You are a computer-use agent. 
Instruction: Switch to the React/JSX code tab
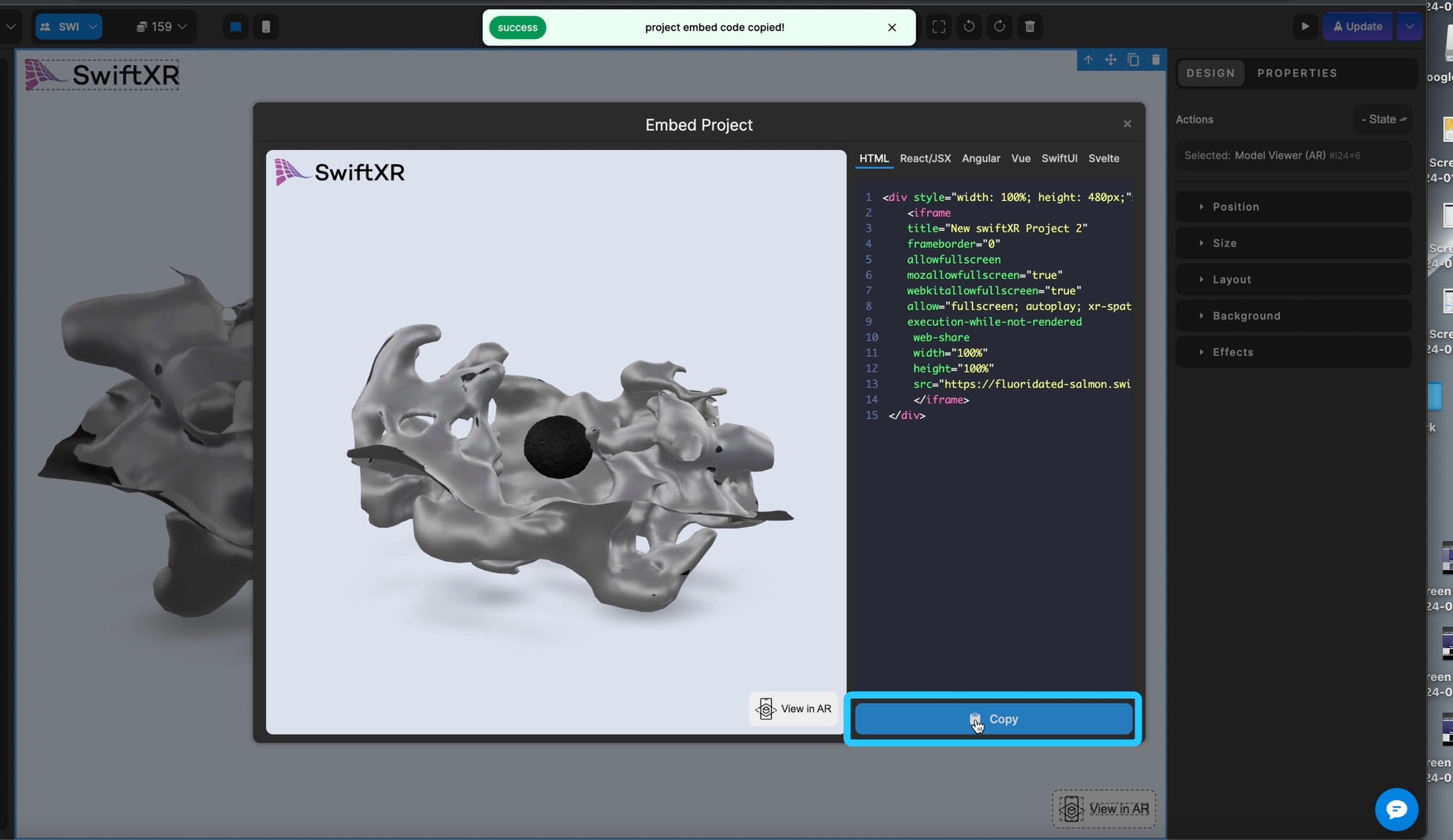[x=925, y=158]
